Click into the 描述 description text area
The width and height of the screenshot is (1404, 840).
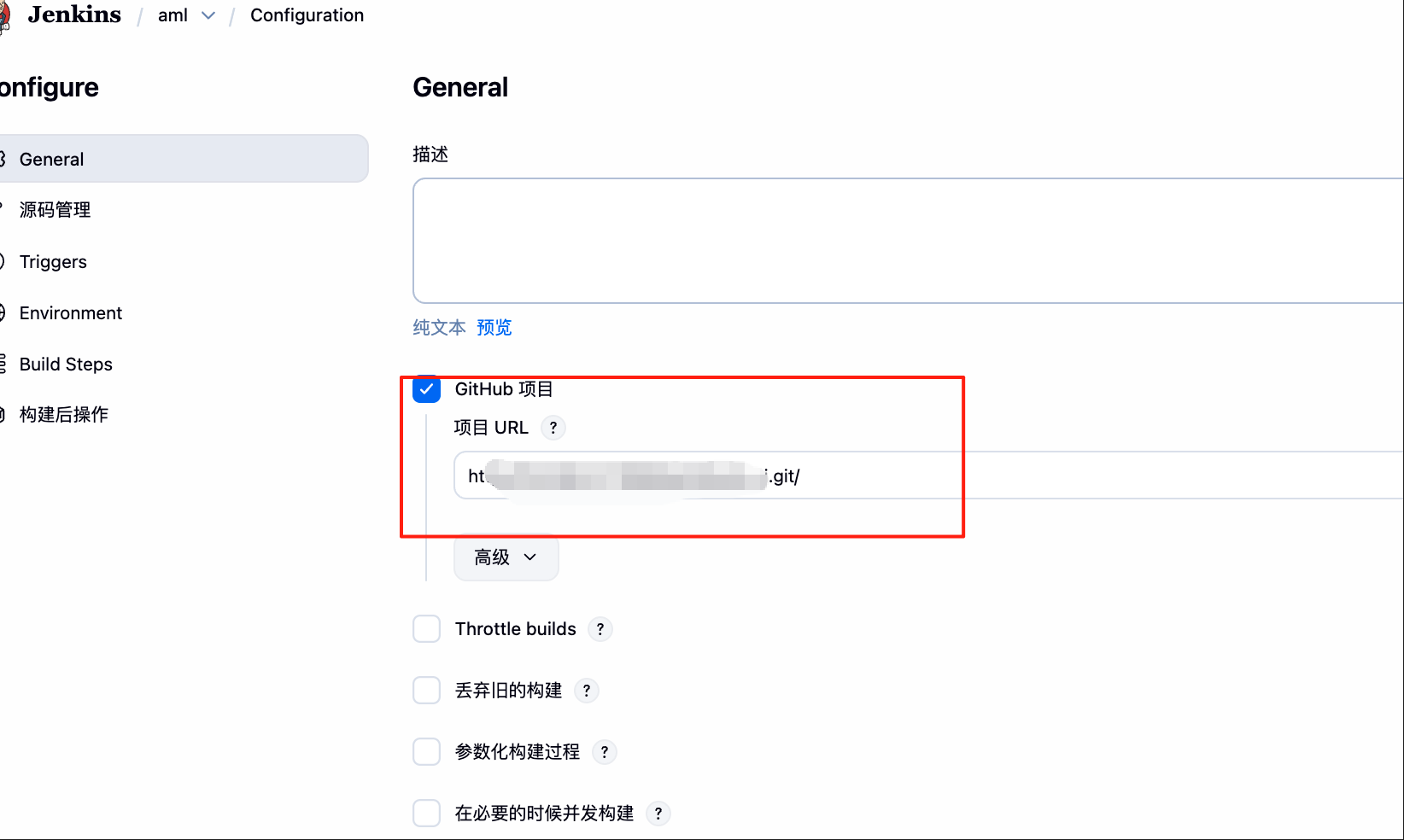(905, 241)
